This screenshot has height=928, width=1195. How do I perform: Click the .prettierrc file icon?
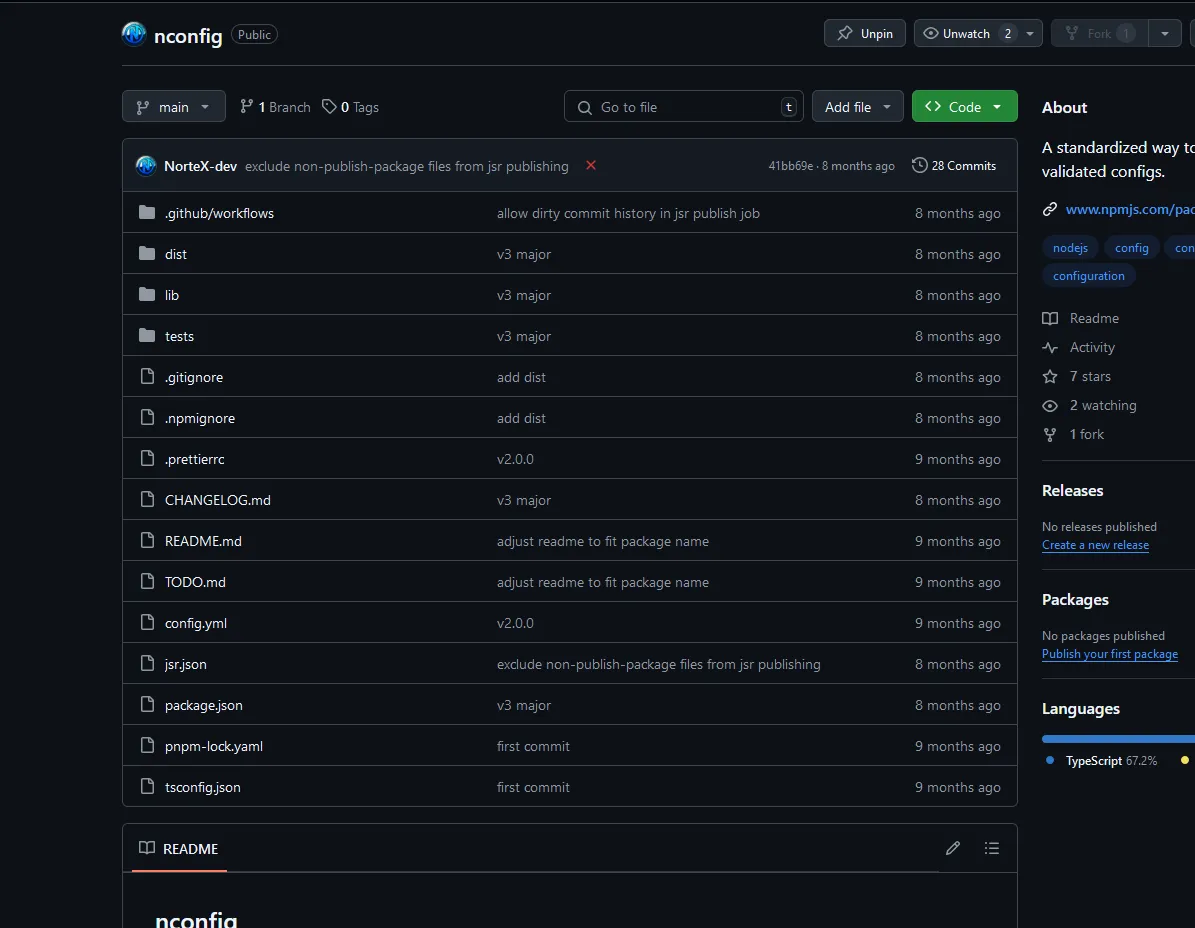click(x=147, y=459)
